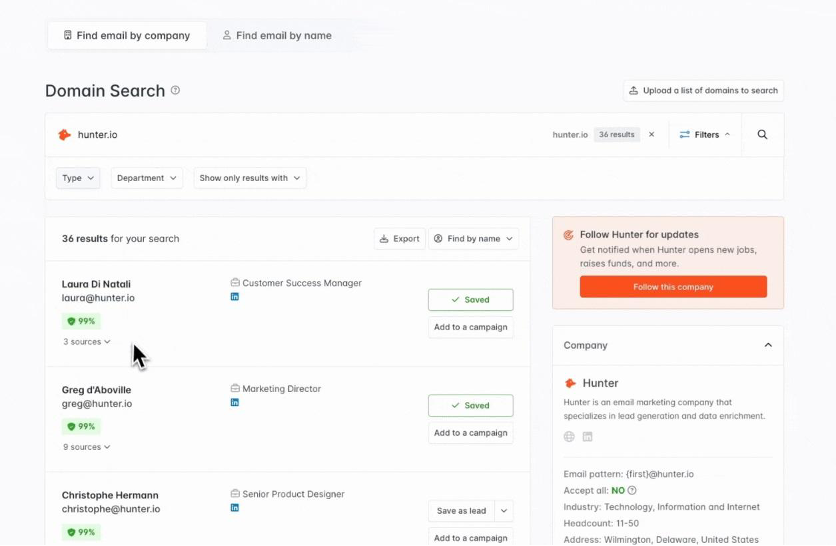
Task: Add Christophe Hermann to a campaign
Action: click(x=471, y=537)
